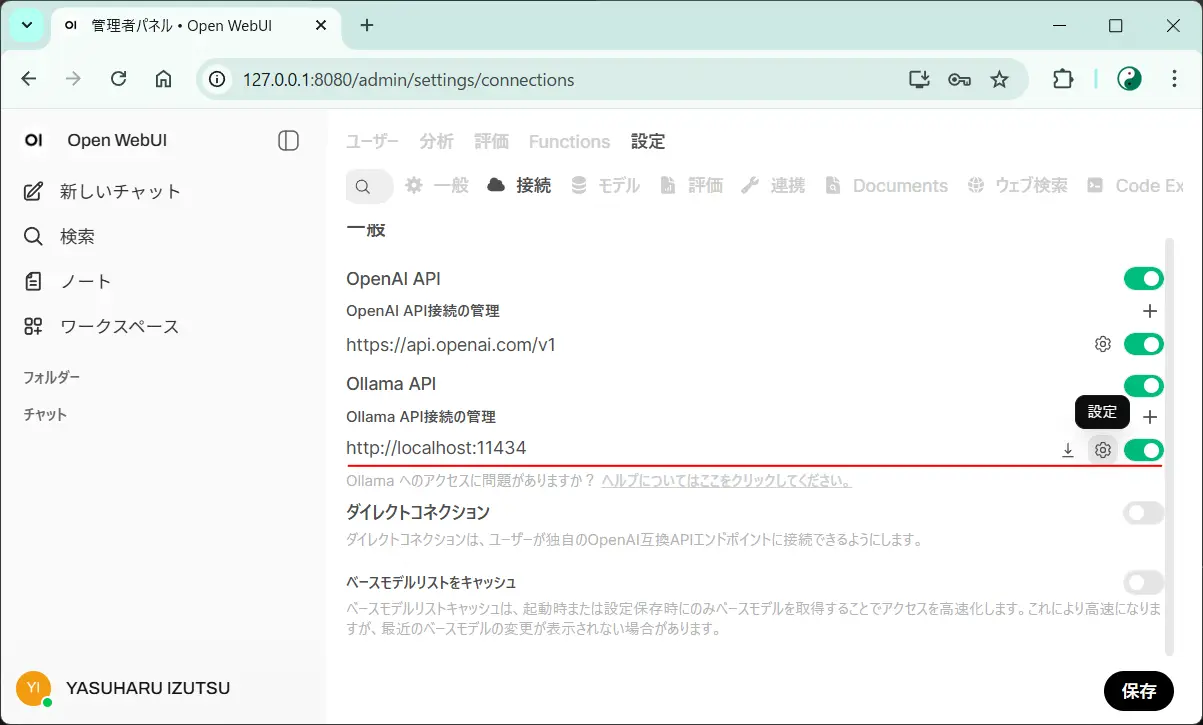Expand the チャット section

point(45,414)
